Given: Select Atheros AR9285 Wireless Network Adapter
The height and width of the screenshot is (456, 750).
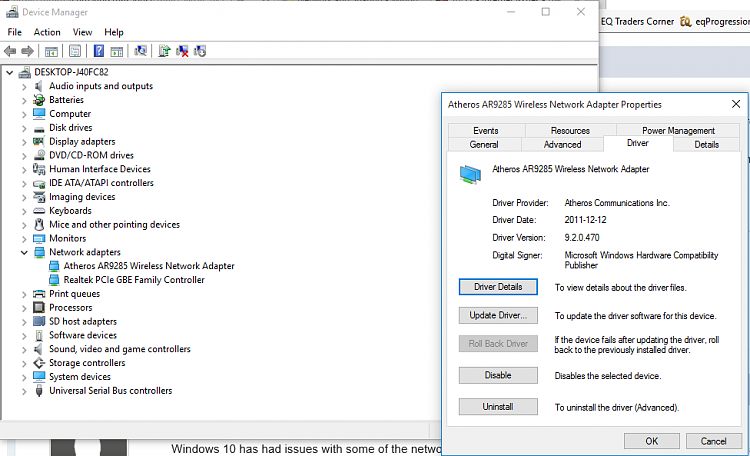Looking at the screenshot, I should (149, 266).
